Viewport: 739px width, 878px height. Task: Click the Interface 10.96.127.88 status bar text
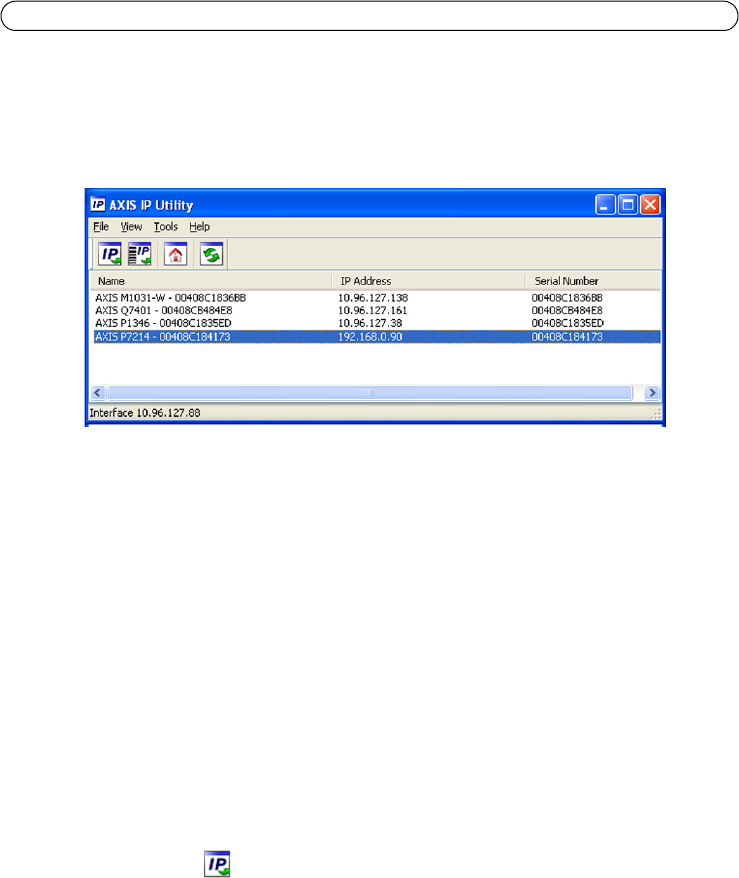(x=145, y=413)
